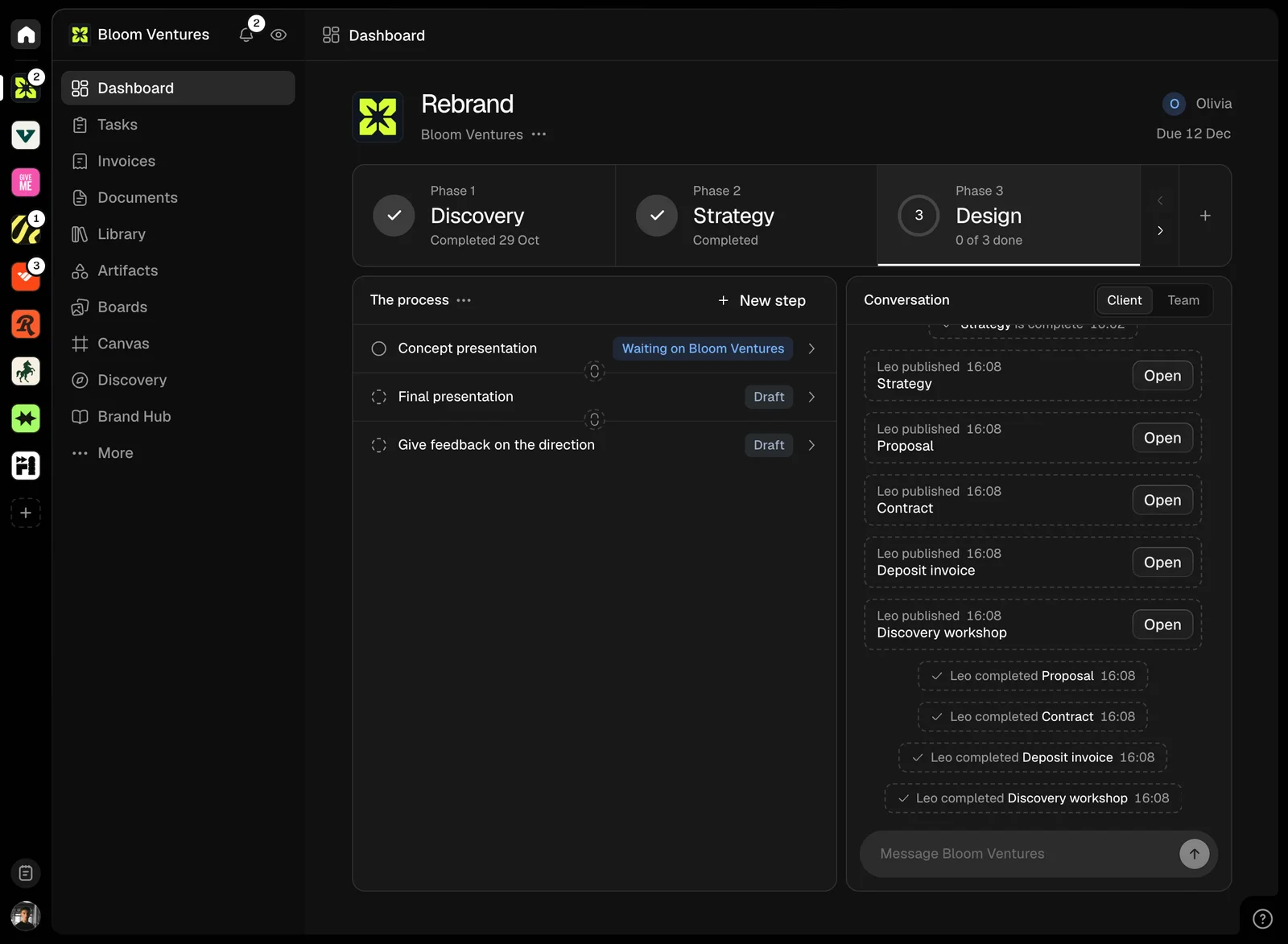Open the white FI logo workspace

pos(26,465)
